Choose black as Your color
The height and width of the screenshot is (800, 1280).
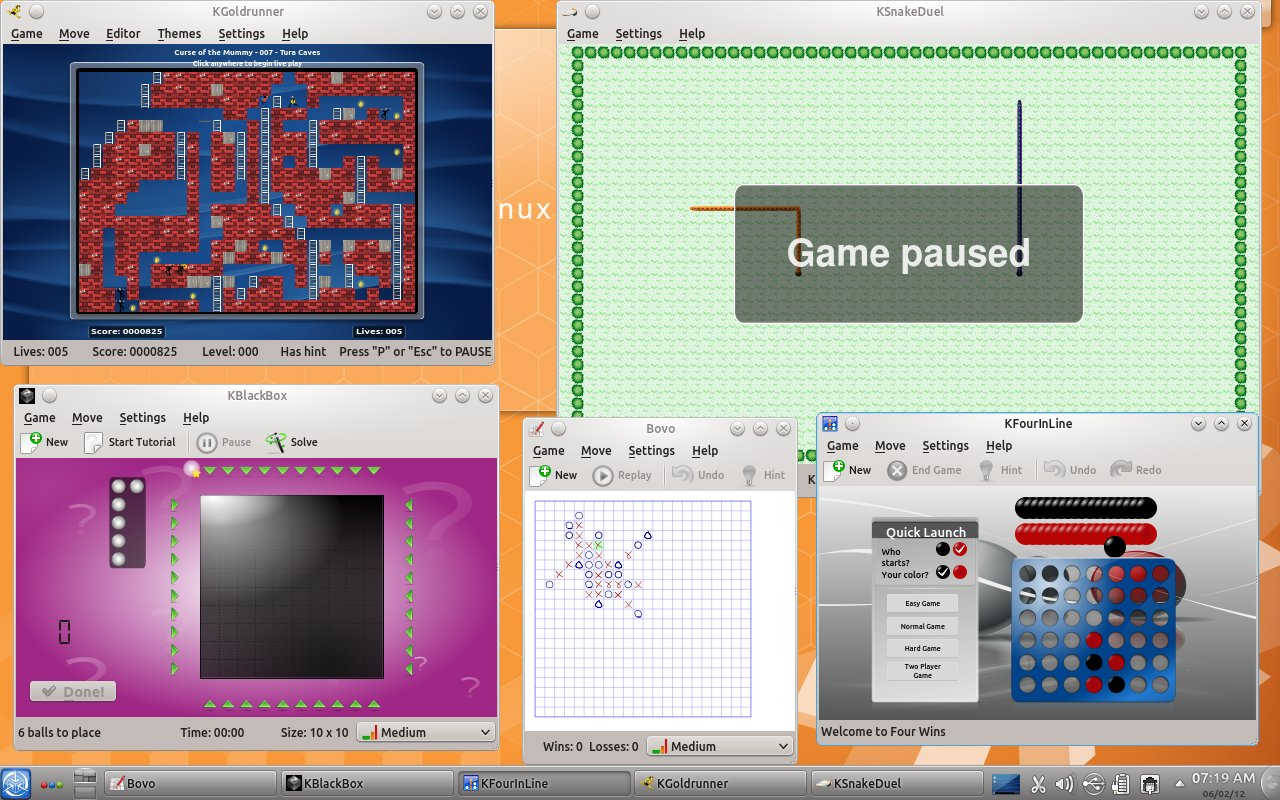(943, 572)
